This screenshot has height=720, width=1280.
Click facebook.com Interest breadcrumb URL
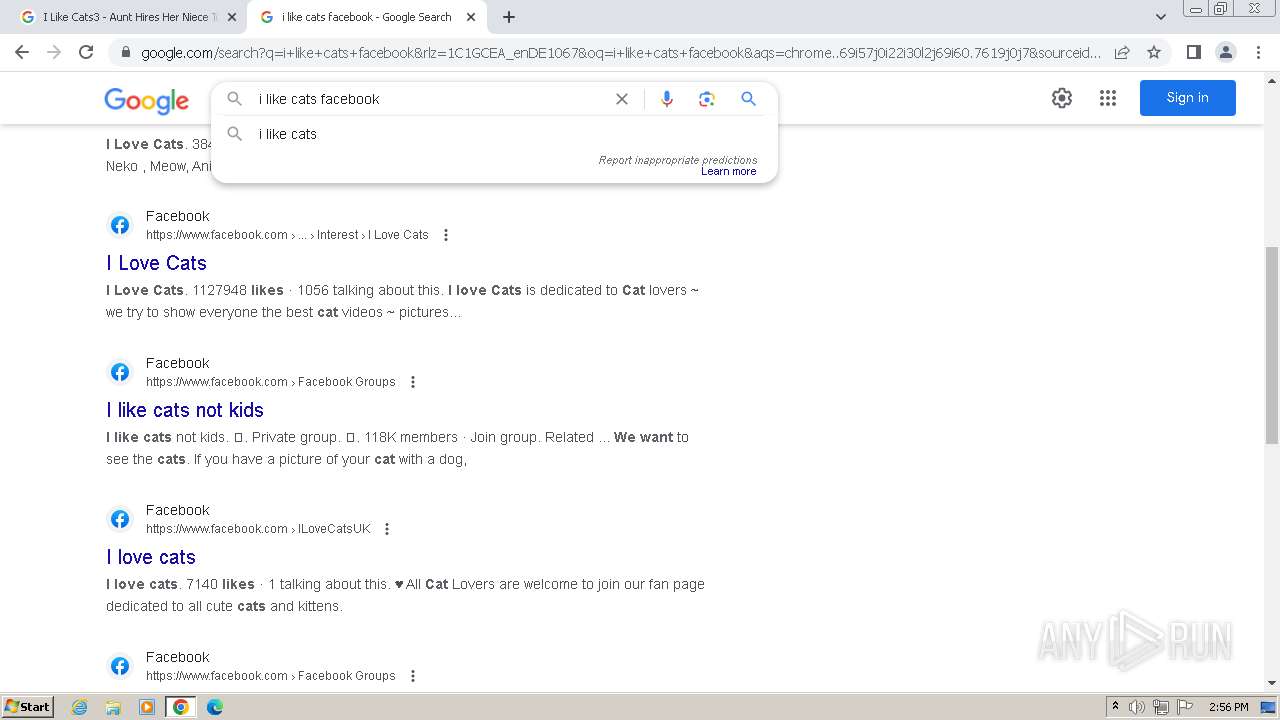287,235
